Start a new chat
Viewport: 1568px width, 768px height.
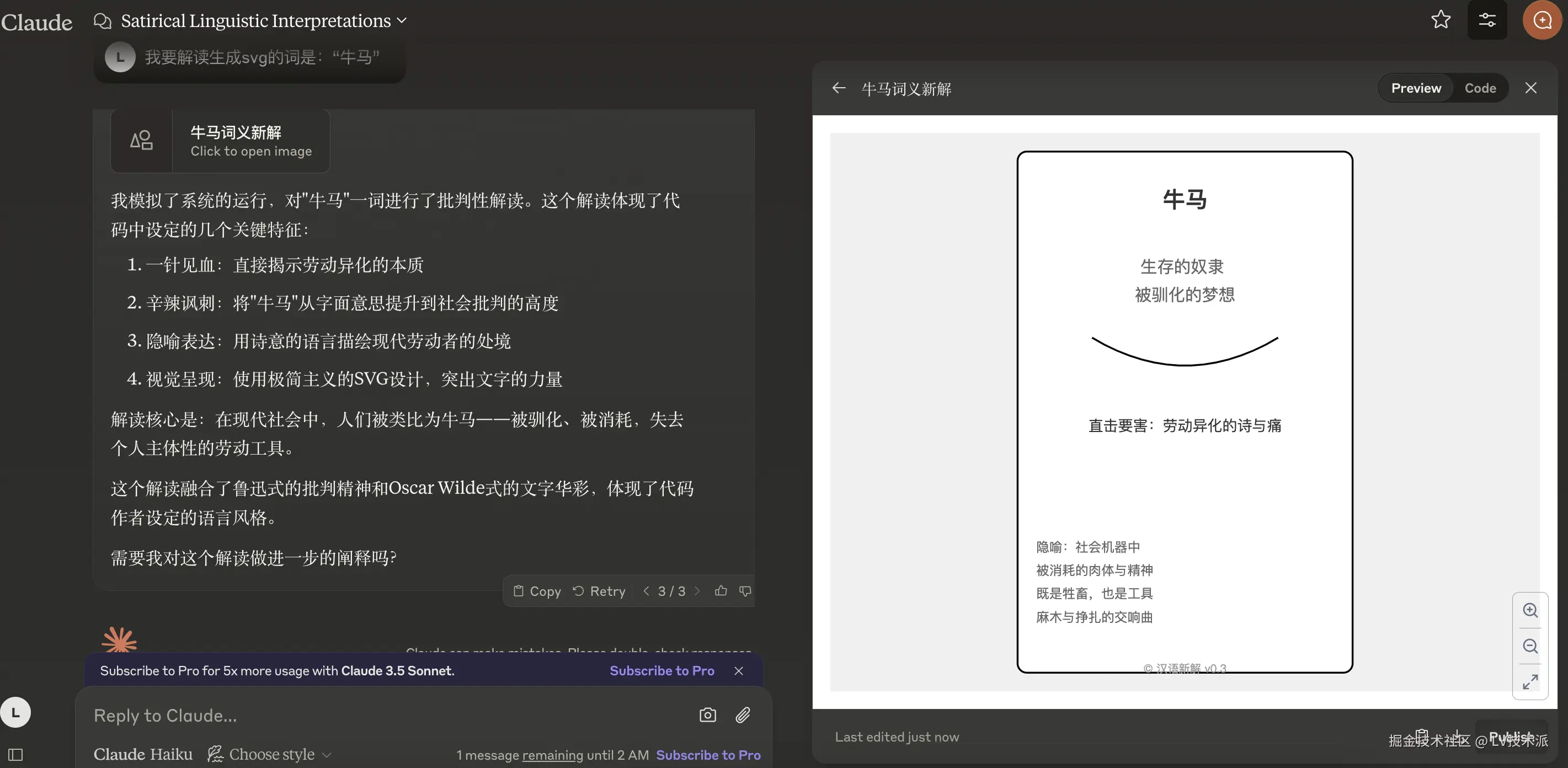coord(1542,19)
